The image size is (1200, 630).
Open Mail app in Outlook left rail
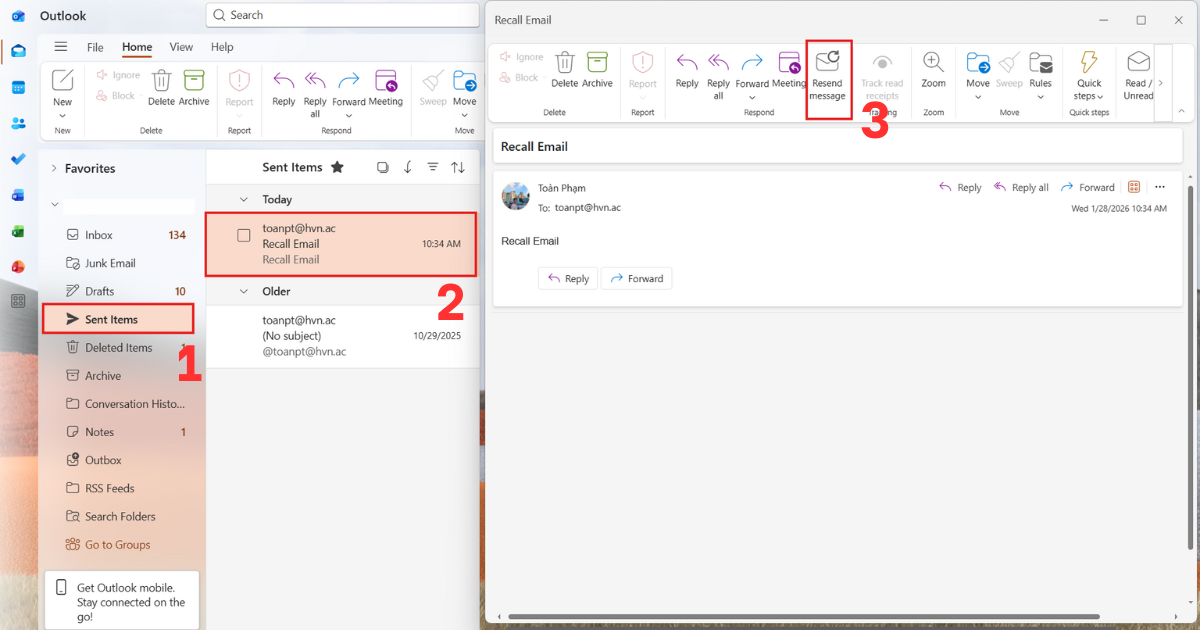(x=18, y=51)
